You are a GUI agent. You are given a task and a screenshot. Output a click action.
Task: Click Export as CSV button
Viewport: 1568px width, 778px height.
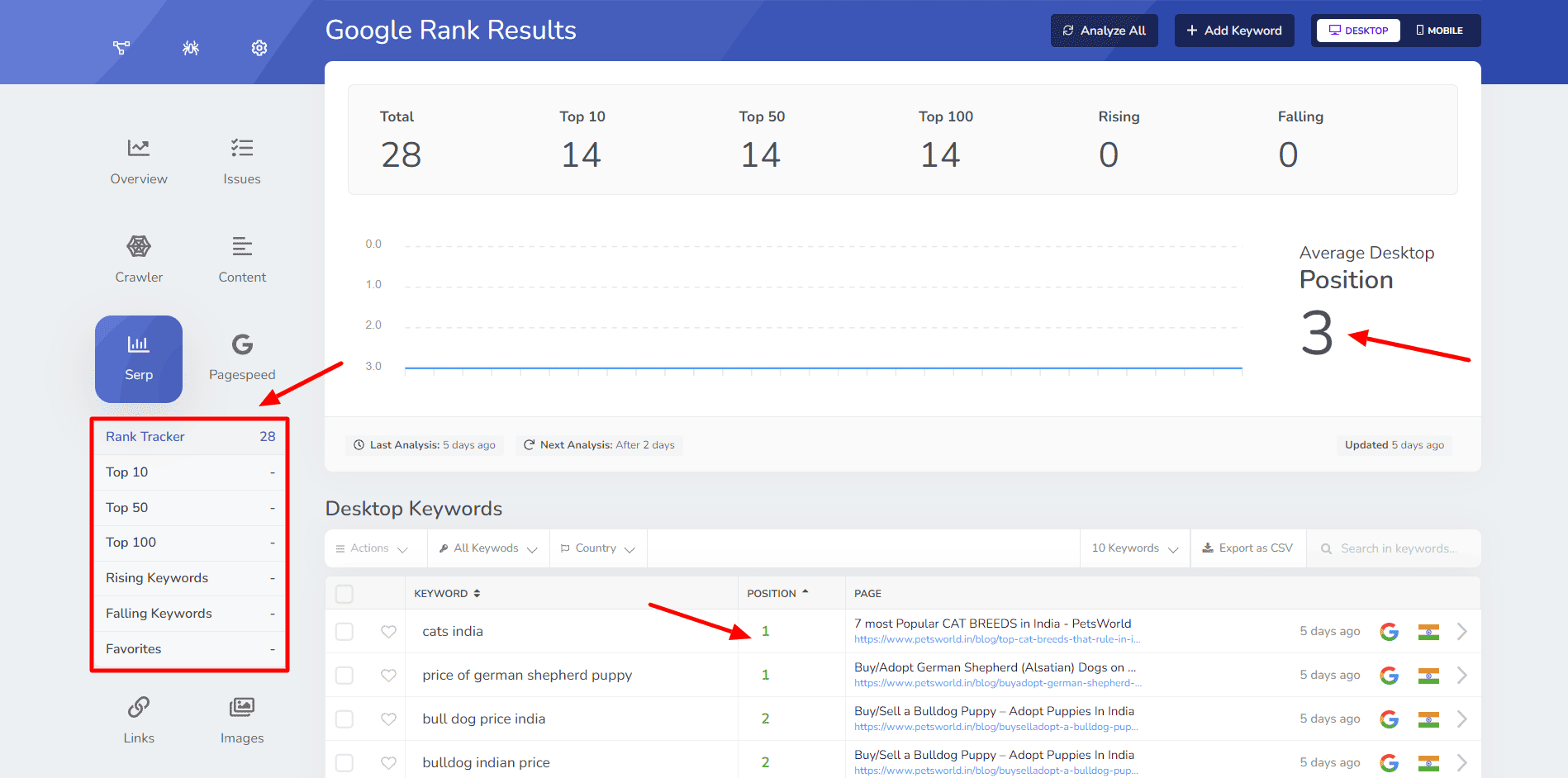[1247, 548]
